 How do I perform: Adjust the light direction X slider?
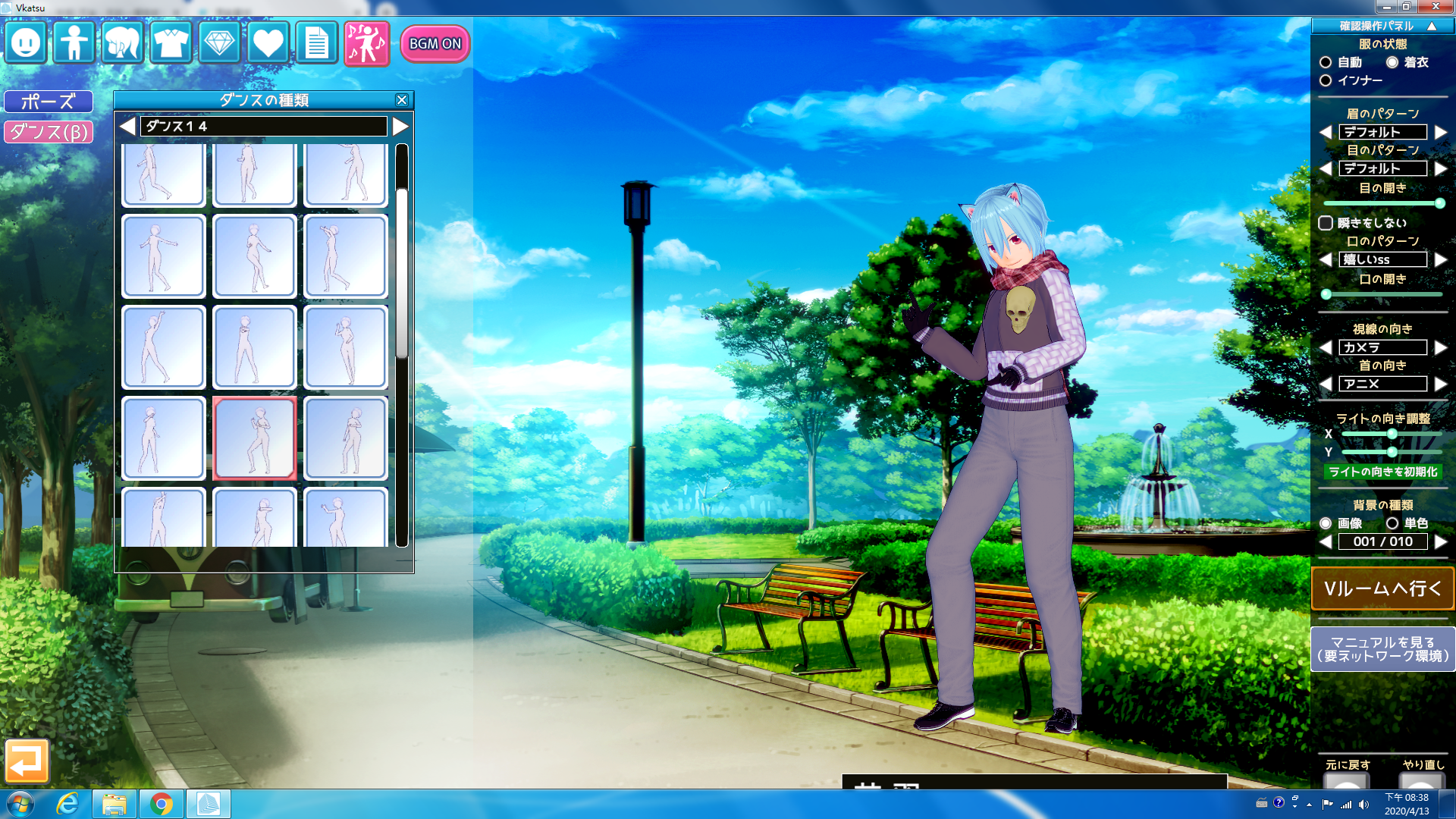coord(1392,434)
